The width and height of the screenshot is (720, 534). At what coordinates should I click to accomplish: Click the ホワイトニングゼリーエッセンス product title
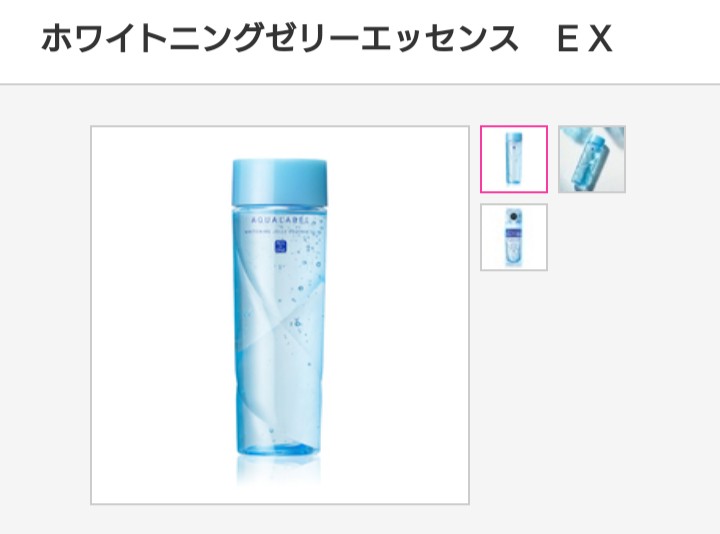point(280,38)
